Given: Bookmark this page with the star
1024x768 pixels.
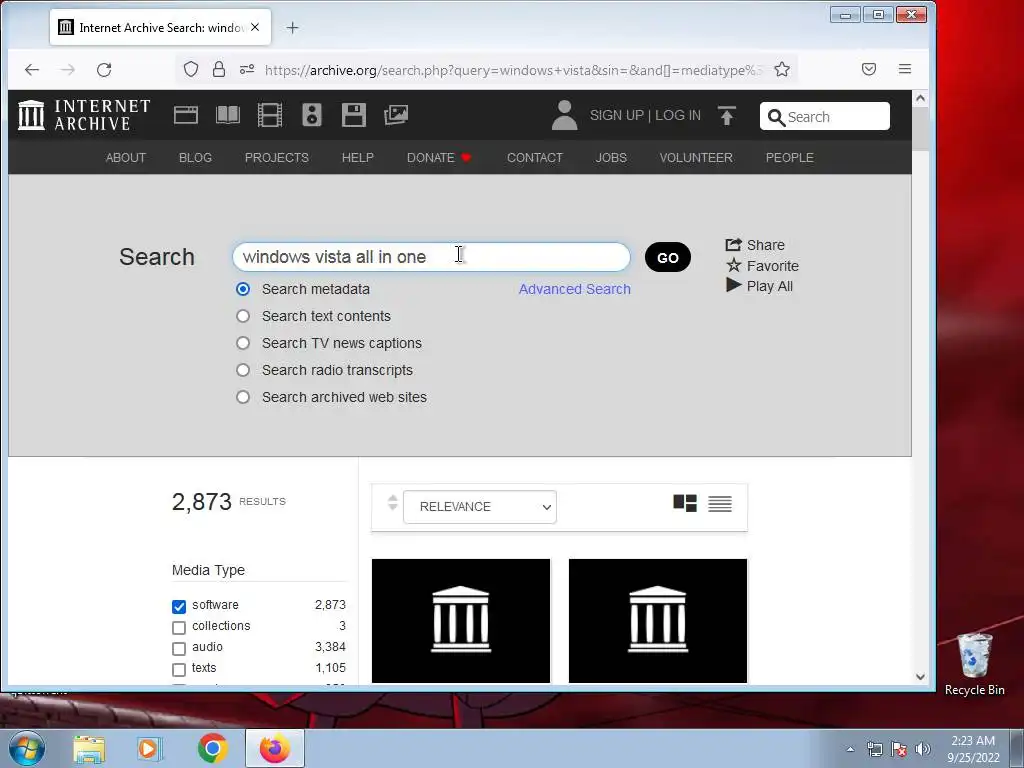Looking at the screenshot, I should pyautogui.click(x=782, y=69).
